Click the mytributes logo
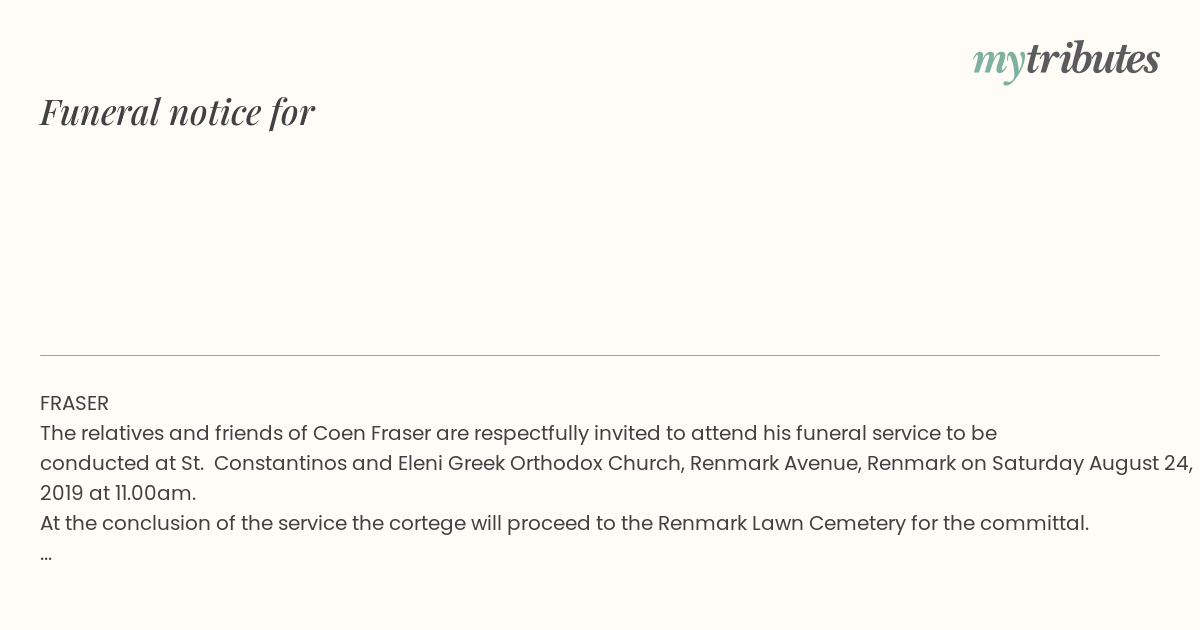The width and height of the screenshot is (1200, 630). tap(1066, 60)
